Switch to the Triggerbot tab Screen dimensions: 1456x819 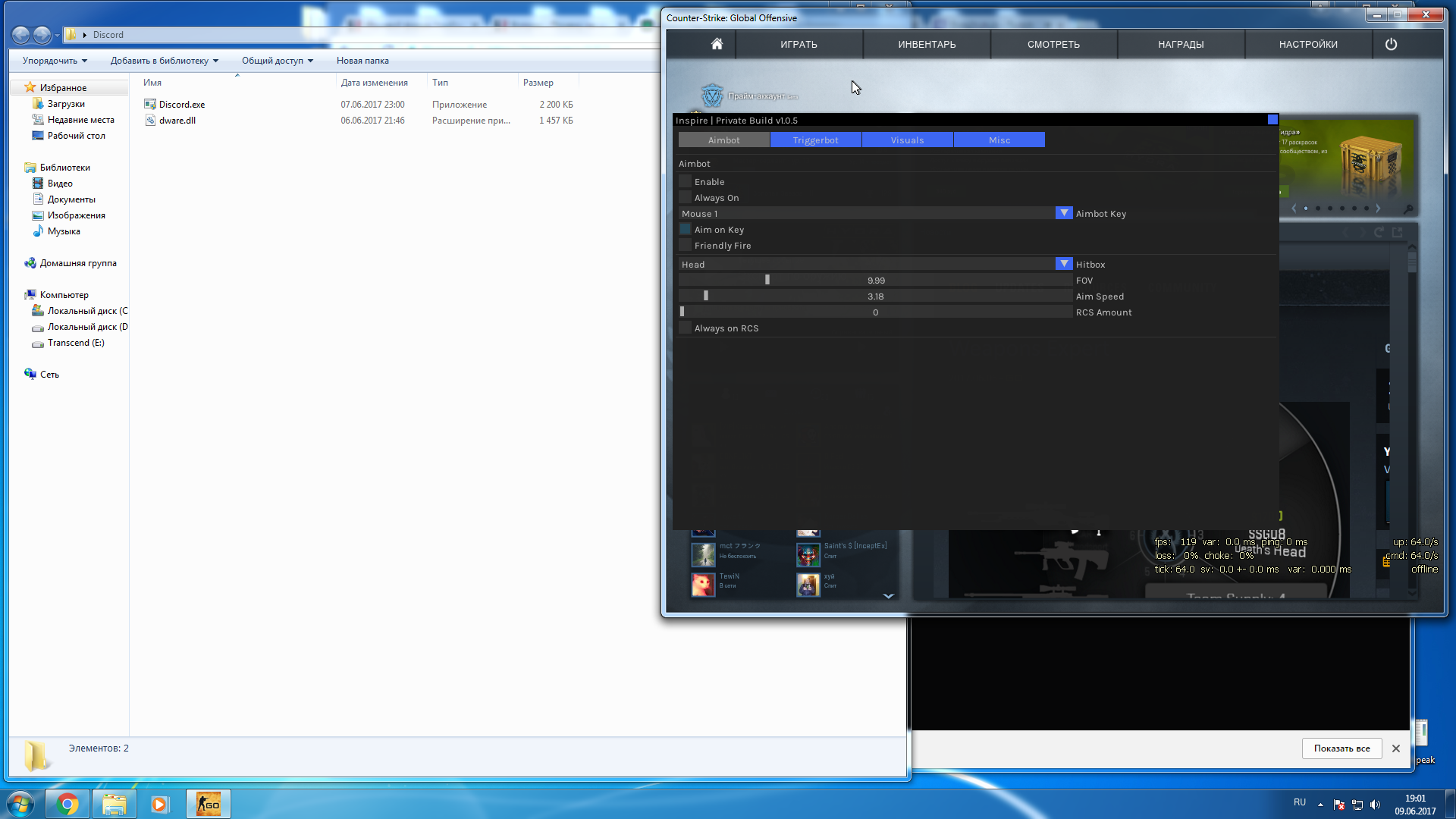(815, 140)
